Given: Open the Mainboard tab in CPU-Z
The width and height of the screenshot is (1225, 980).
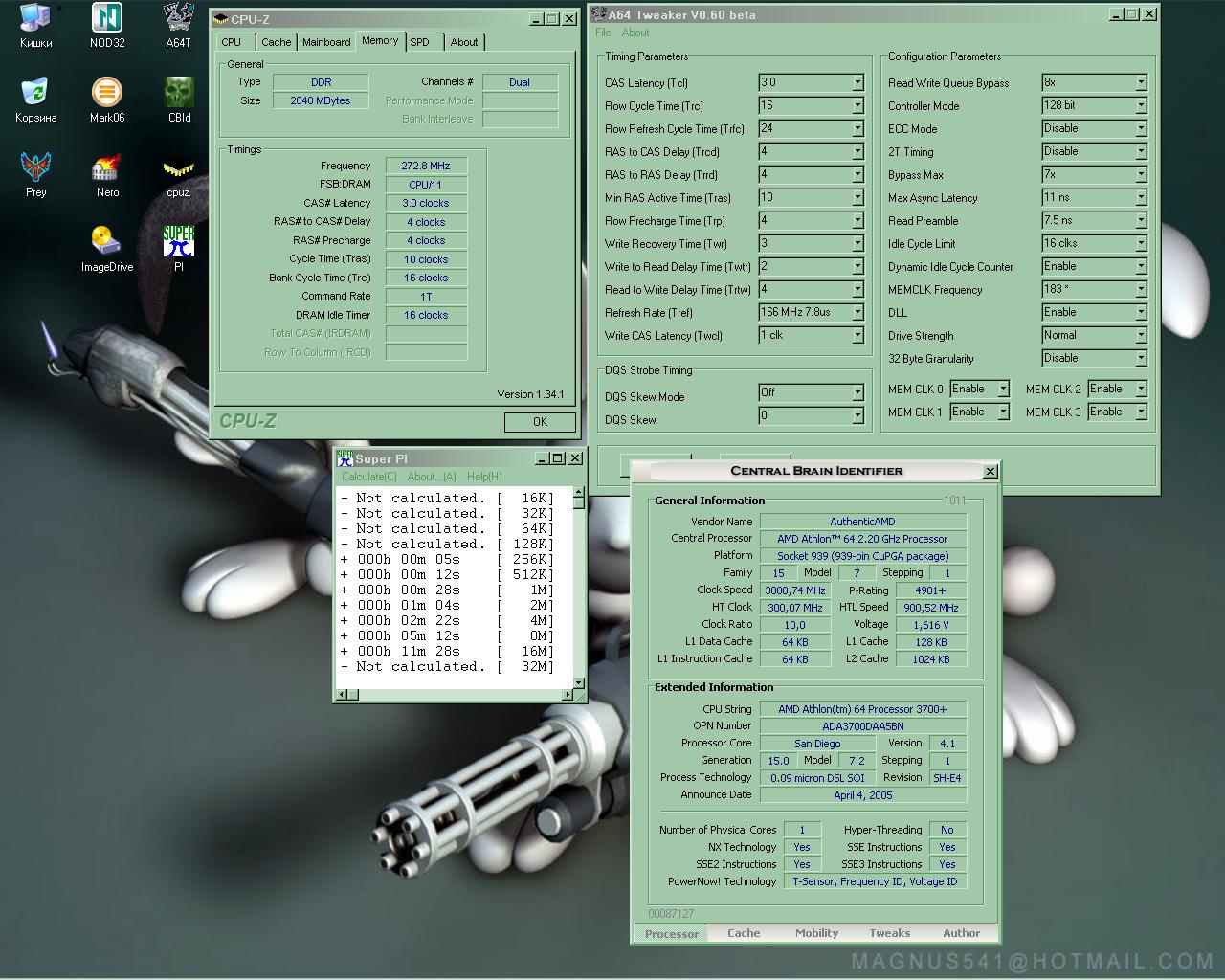Looking at the screenshot, I should point(326,42).
